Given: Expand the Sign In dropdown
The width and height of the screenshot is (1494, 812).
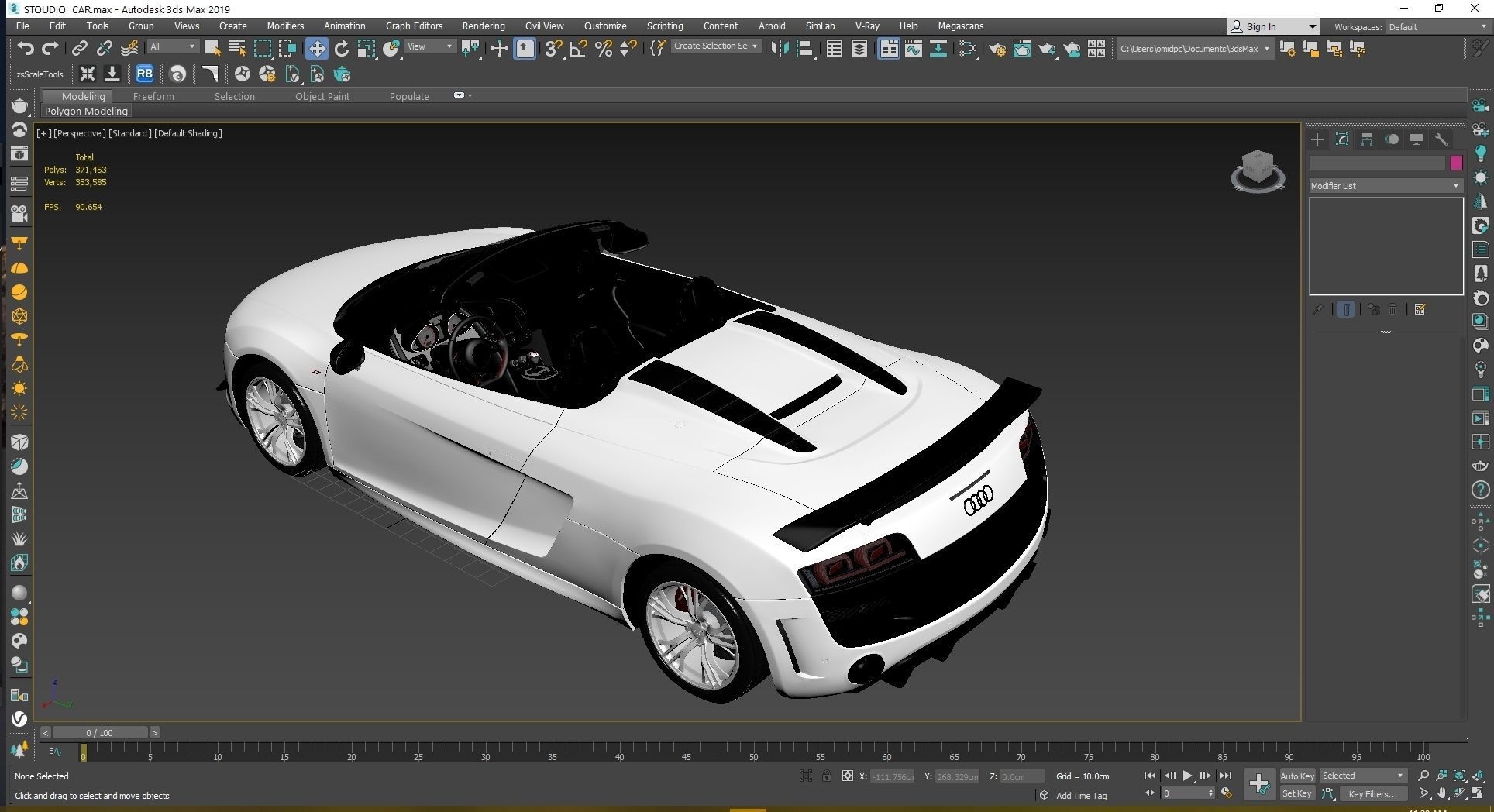Looking at the screenshot, I should click(1312, 26).
